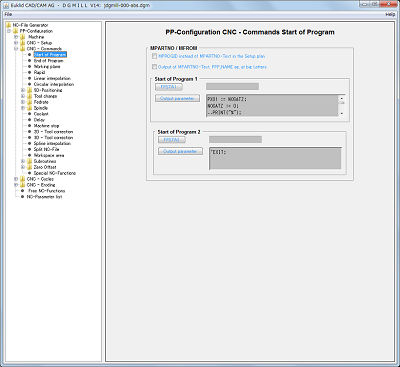
Task: Click the FPSTA1 button
Action: coord(169,87)
